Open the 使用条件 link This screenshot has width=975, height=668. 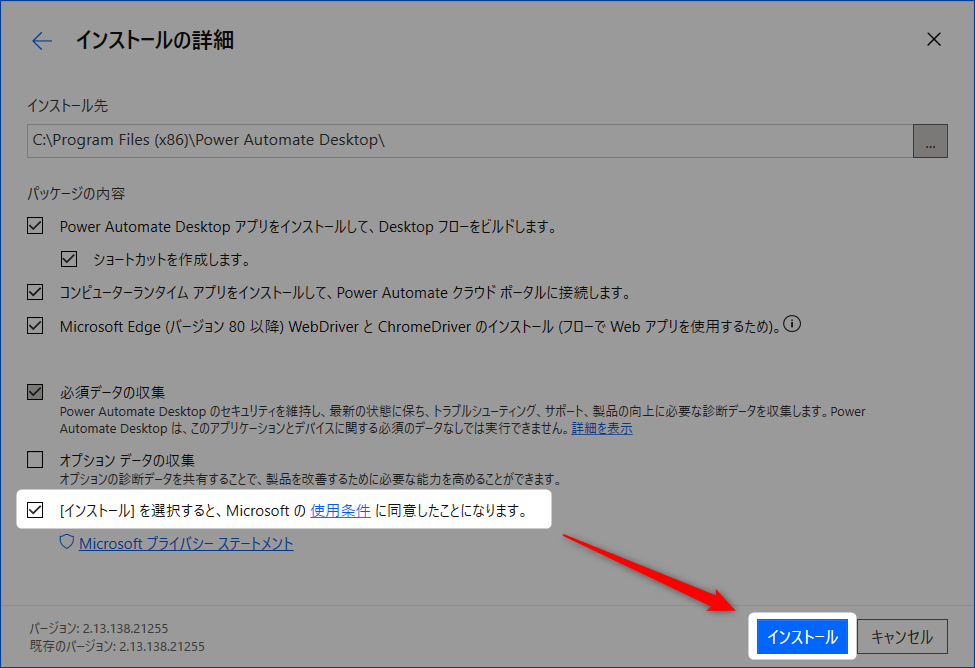(340, 511)
